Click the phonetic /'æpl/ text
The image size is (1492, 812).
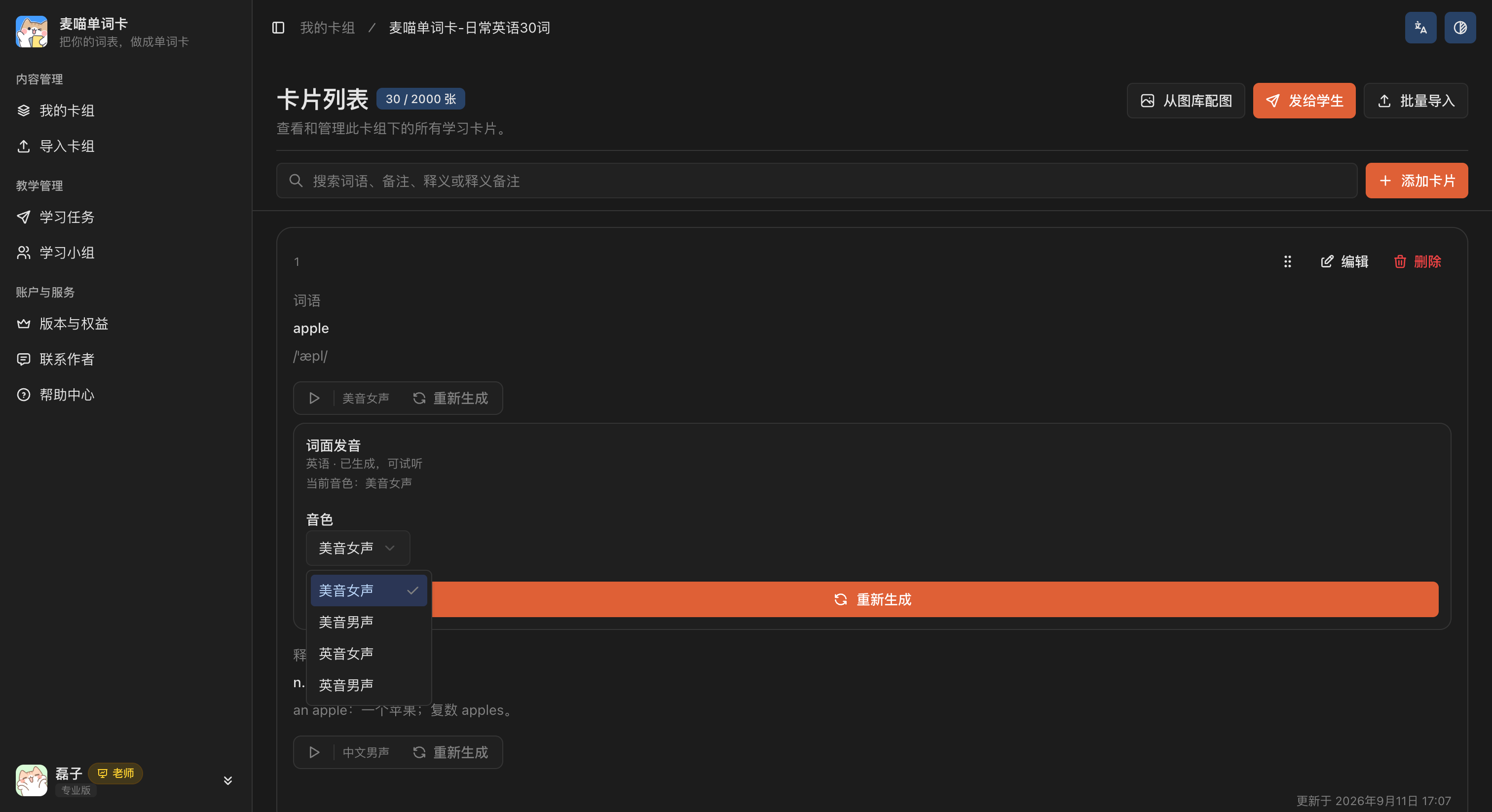pos(310,356)
